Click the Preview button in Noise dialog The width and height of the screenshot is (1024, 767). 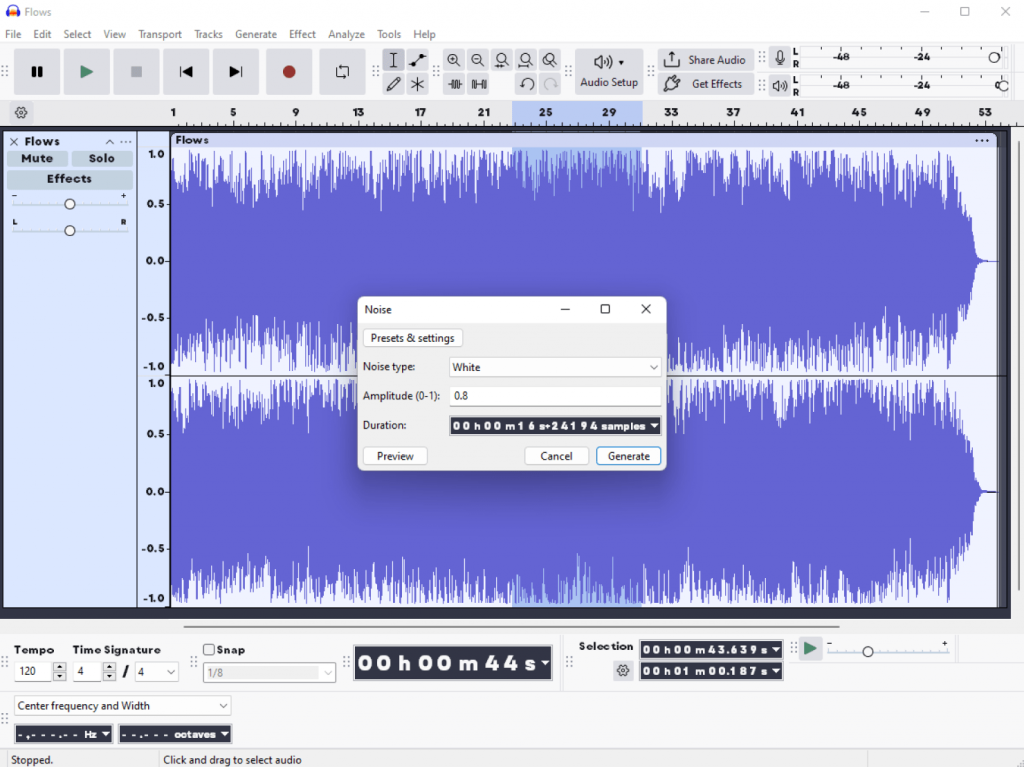[x=395, y=456]
